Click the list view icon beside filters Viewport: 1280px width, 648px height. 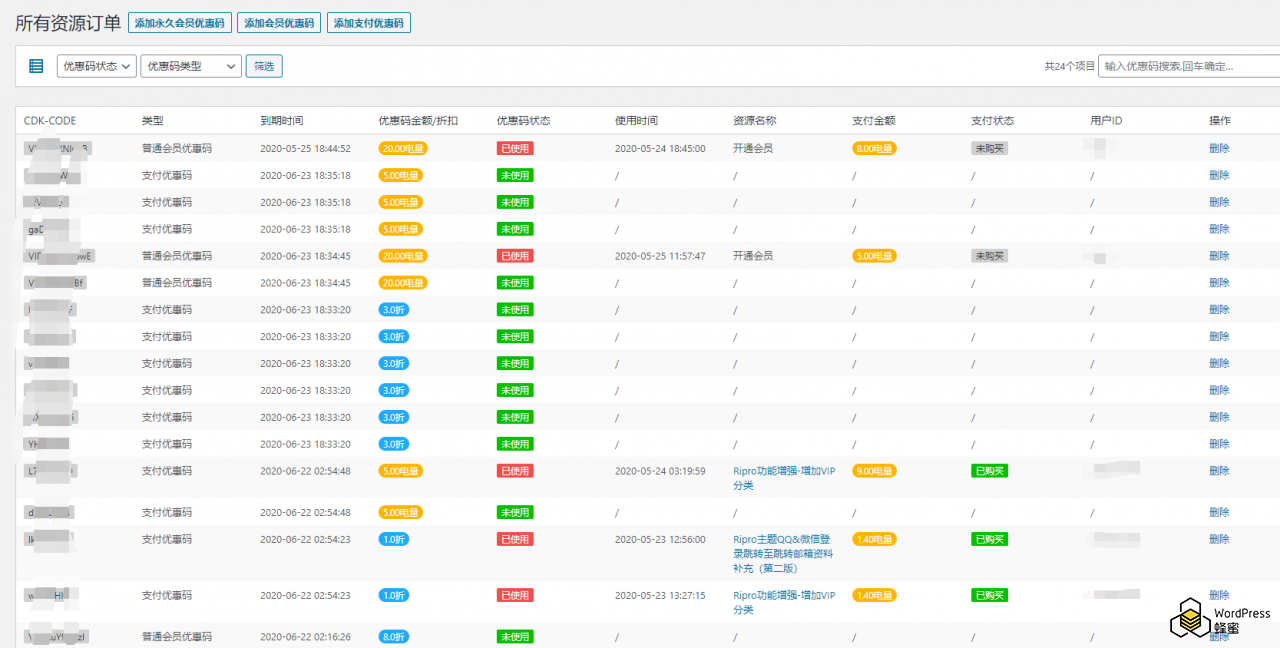point(36,66)
